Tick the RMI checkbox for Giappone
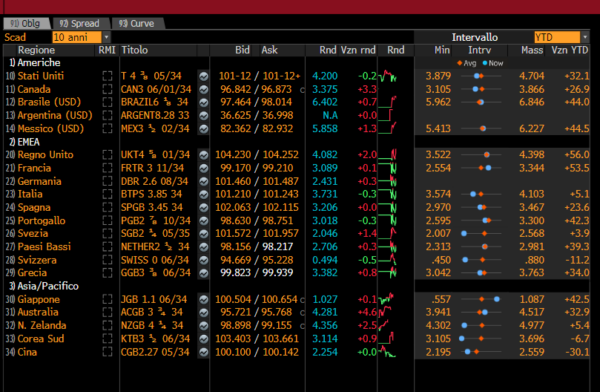Image resolution: width=600 pixels, height=392 pixels. [108, 300]
